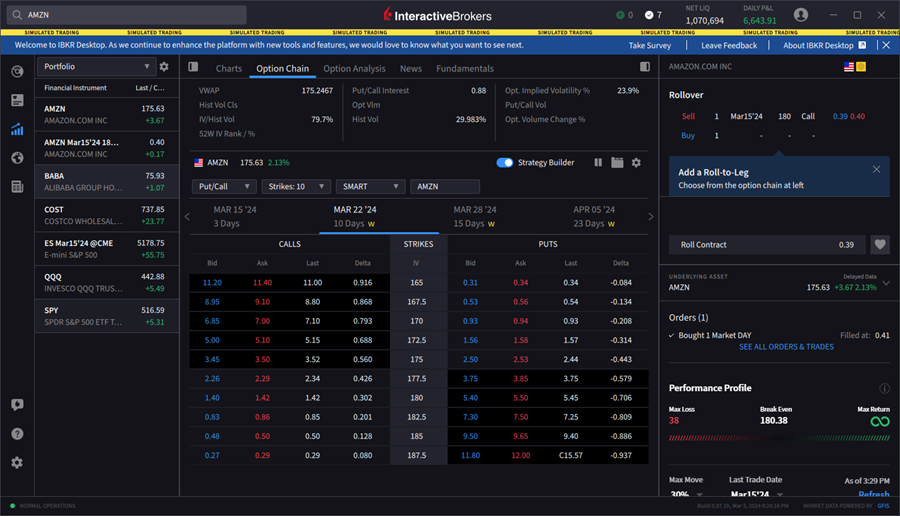Click call ask 11.40 at strike 165
Viewport: 900px width, 516px height.
click(x=262, y=282)
